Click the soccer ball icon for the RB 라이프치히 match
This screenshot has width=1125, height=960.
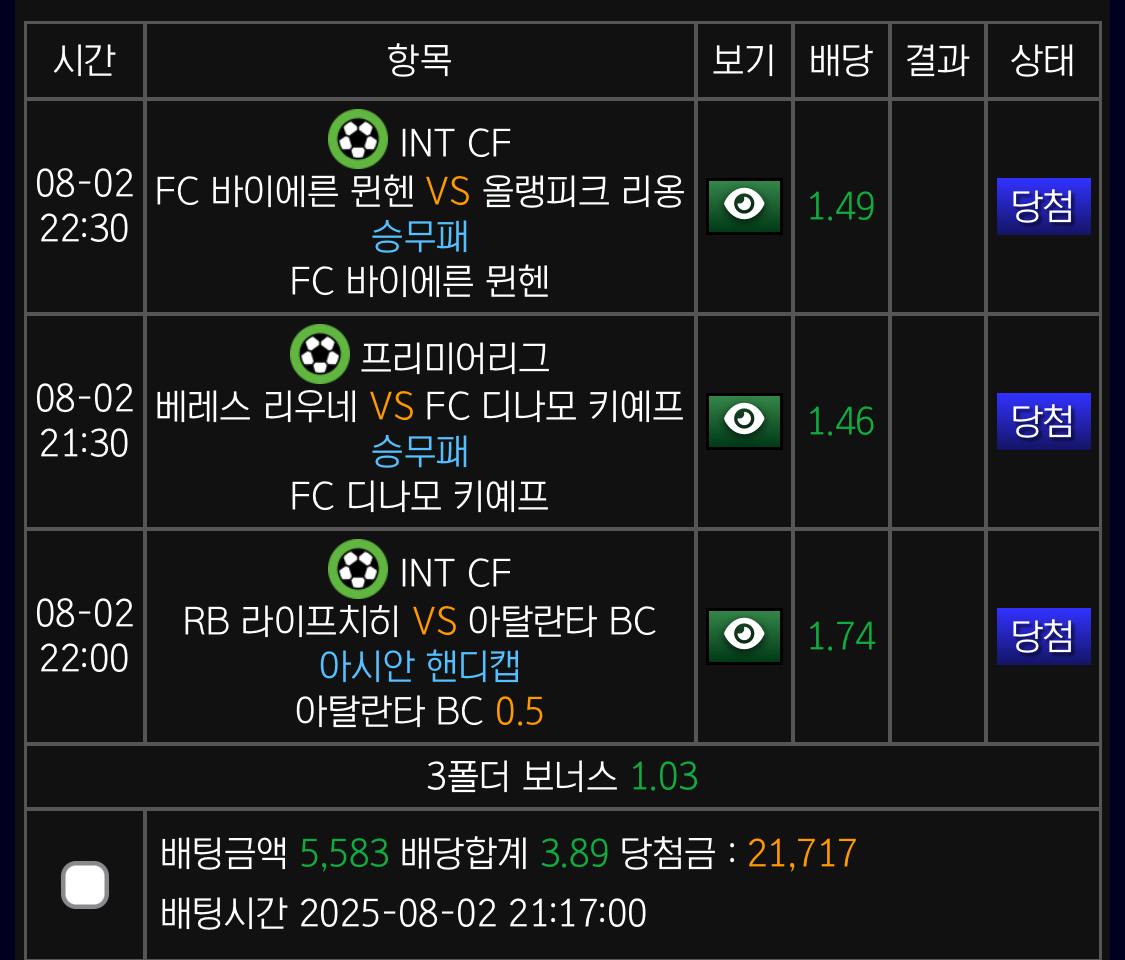point(357,569)
